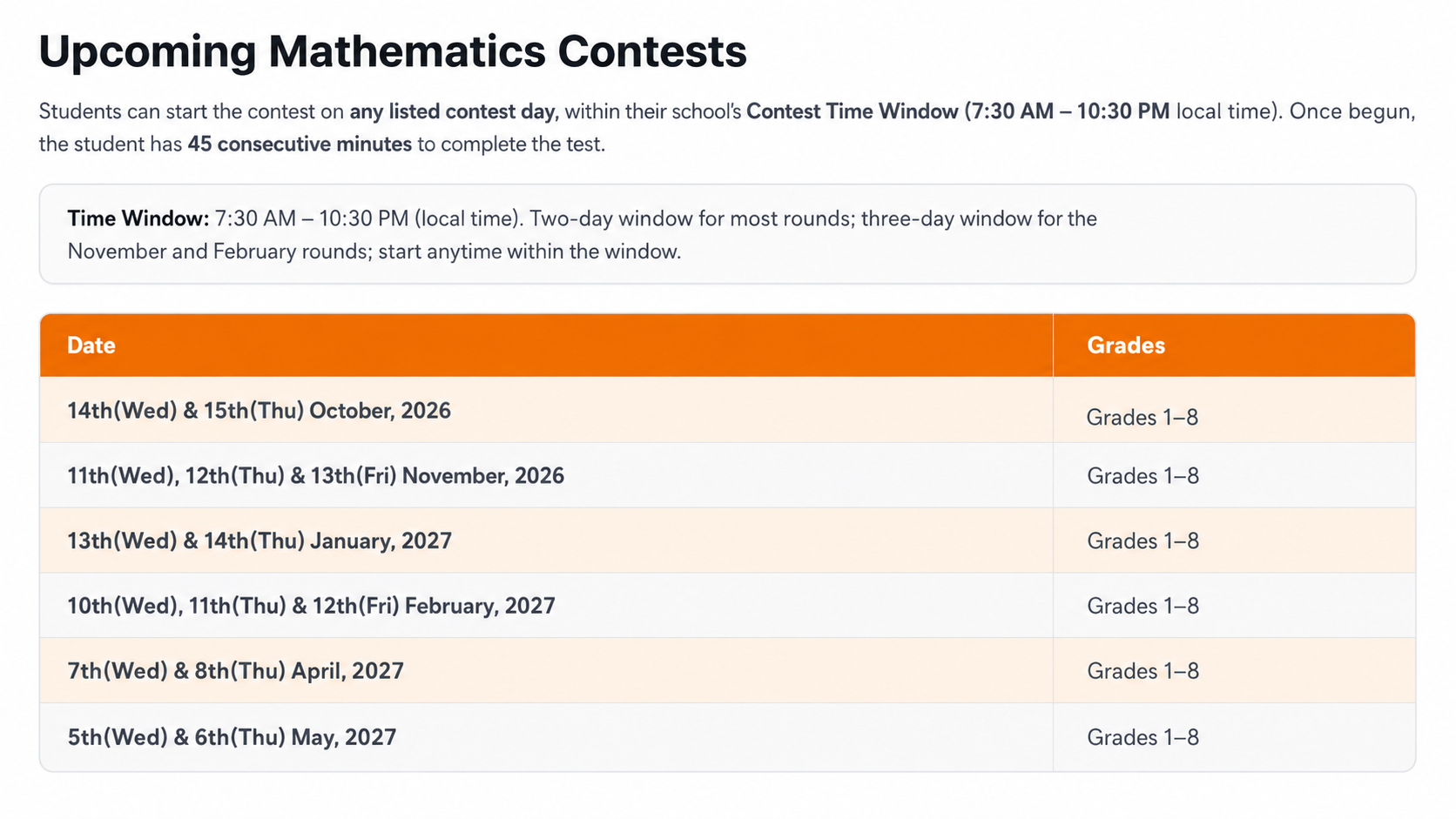Image resolution: width=1456 pixels, height=819 pixels.
Task: Click the 'any listed contest day' bold text
Action: (x=452, y=112)
